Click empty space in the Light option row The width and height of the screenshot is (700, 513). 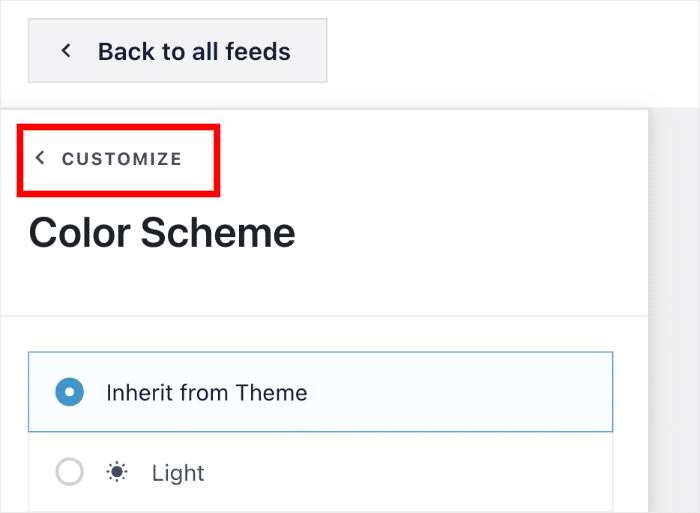(x=420, y=472)
